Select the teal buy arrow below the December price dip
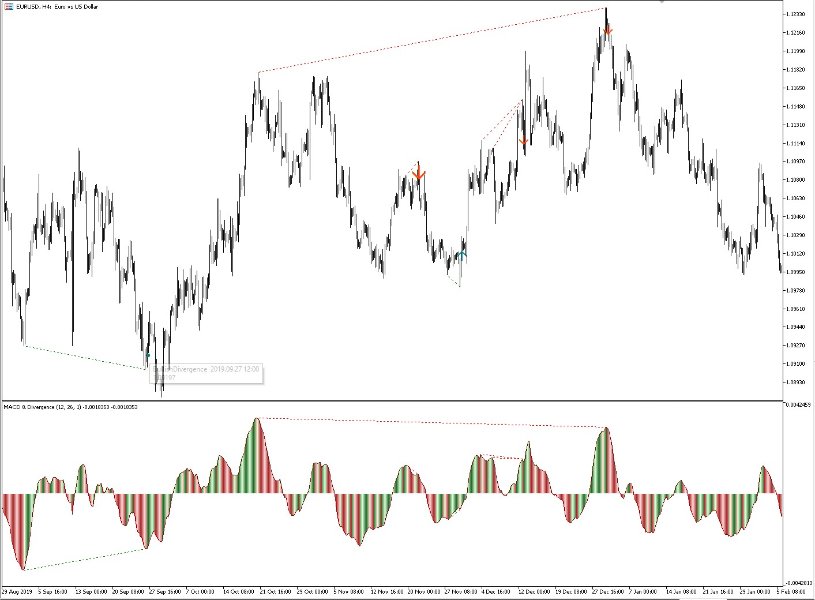Screen dimensions: 815x600 [x=462, y=253]
